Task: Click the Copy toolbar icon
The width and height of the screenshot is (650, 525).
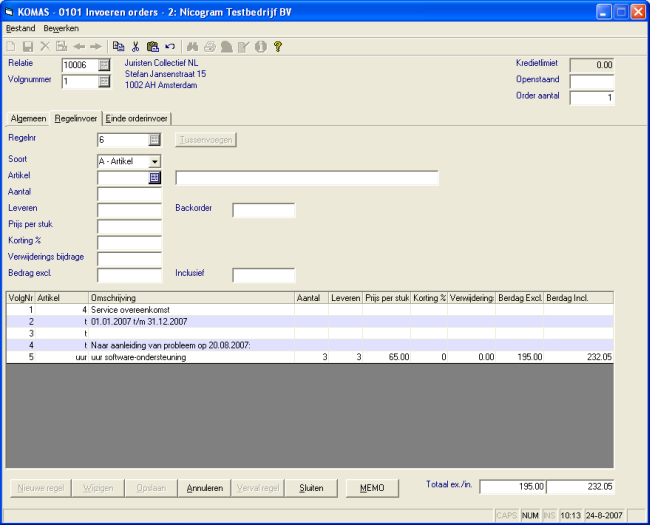Action: click(119, 46)
